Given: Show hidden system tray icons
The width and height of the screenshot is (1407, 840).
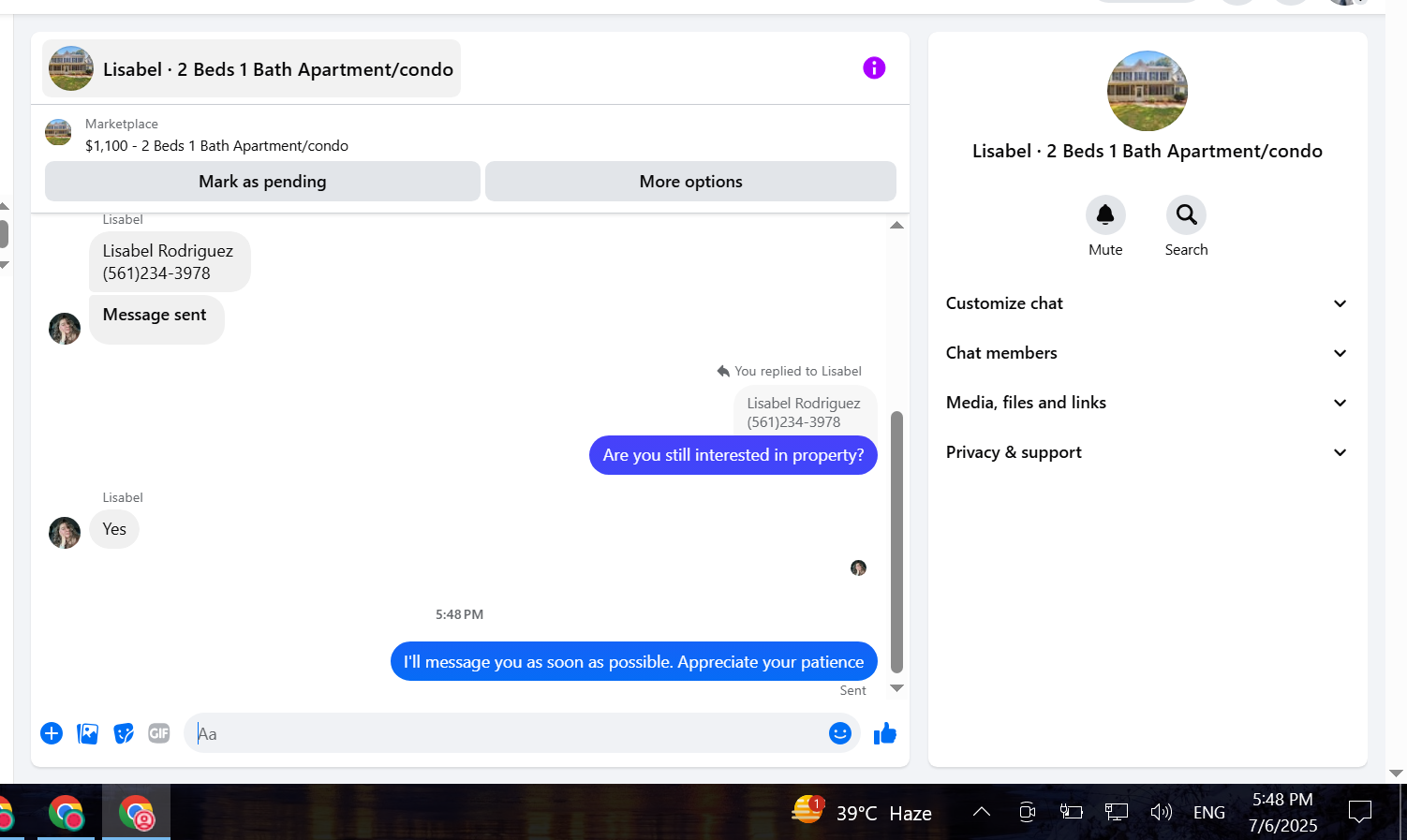Looking at the screenshot, I should coord(982,812).
